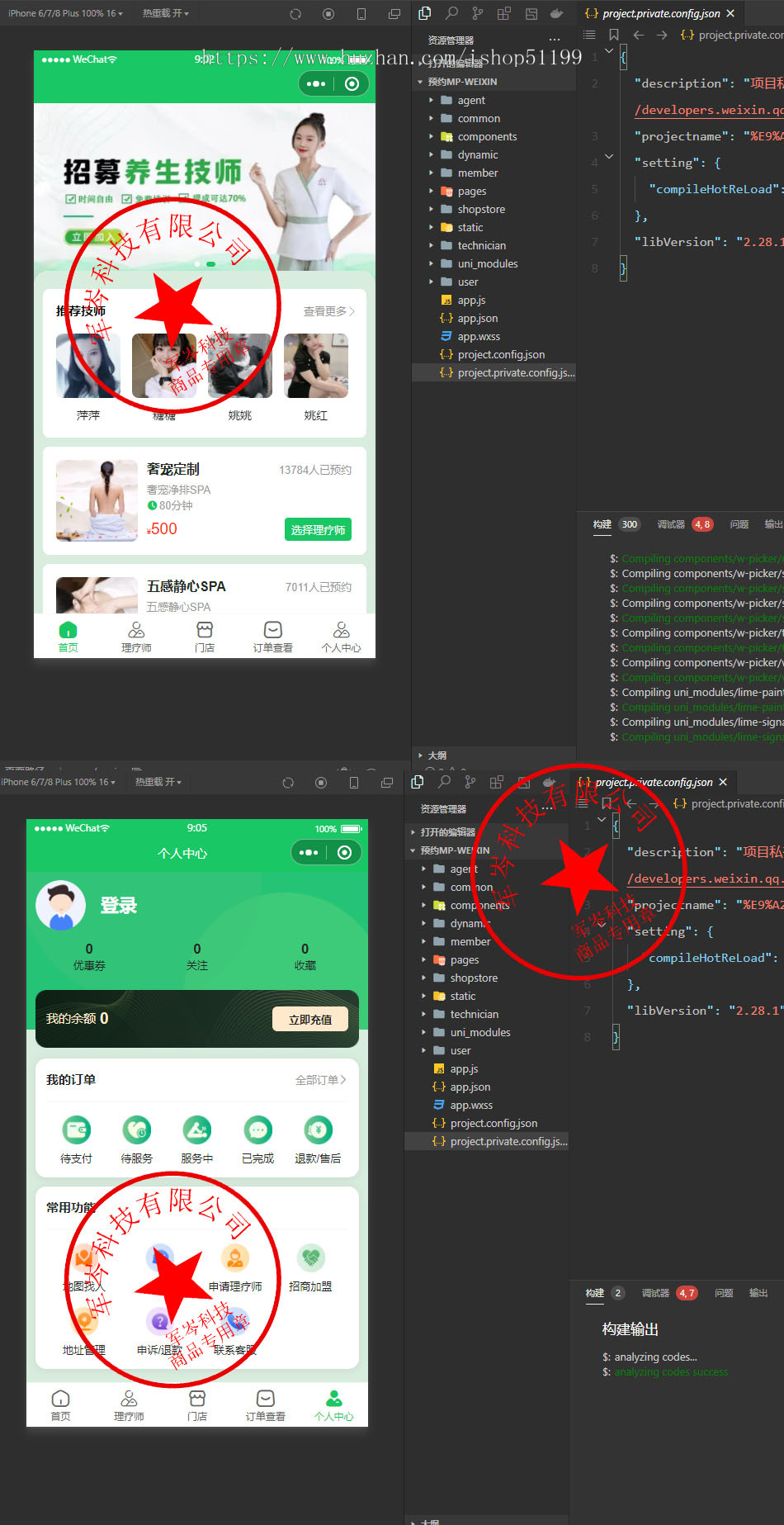Click the Docker whale icon in the IDE beside 首页
Screen dimensions: 784x1525
pyautogui.click(x=557, y=13)
